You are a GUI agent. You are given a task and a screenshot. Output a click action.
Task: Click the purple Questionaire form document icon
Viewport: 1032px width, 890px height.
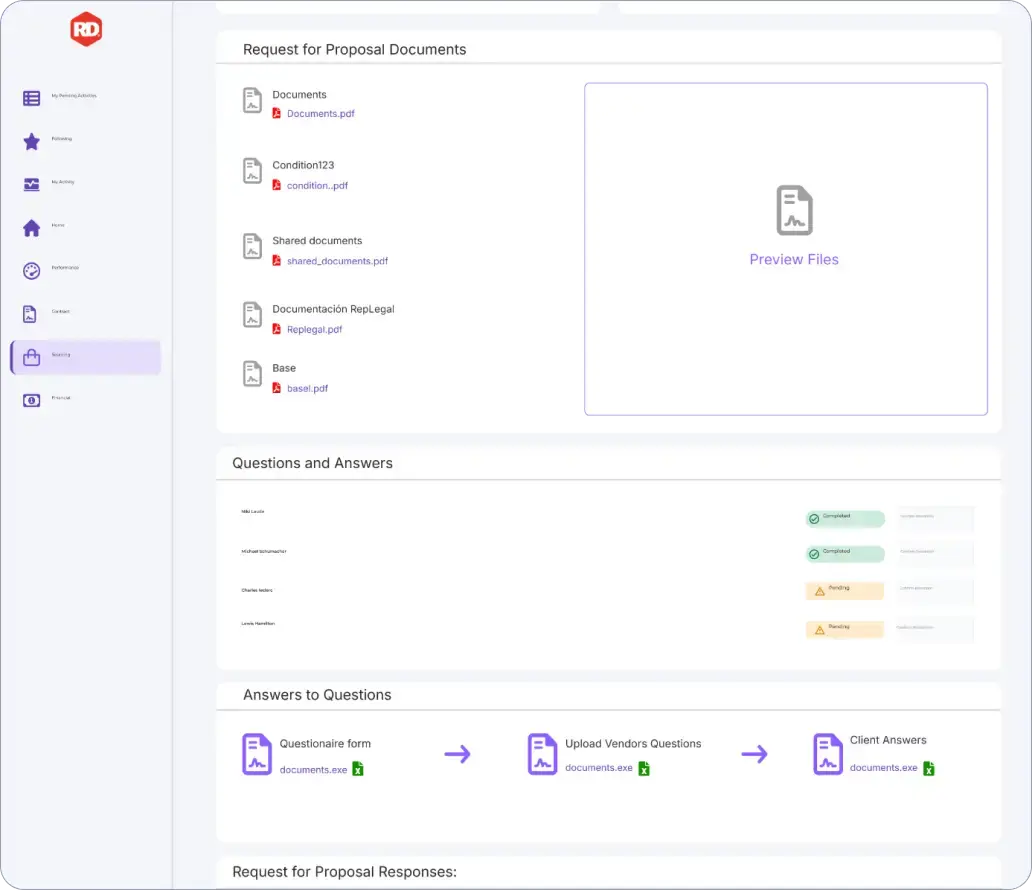click(257, 754)
